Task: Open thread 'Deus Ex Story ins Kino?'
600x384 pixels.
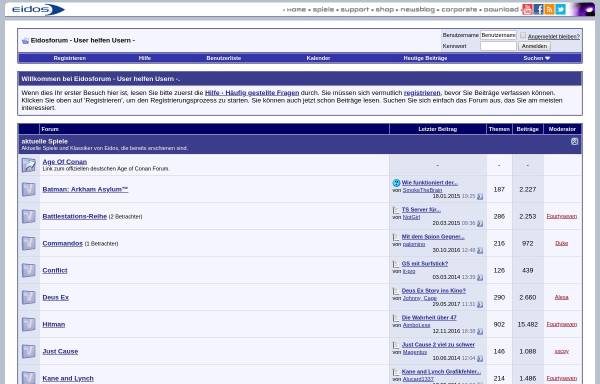Action: click(x=434, y=291)
